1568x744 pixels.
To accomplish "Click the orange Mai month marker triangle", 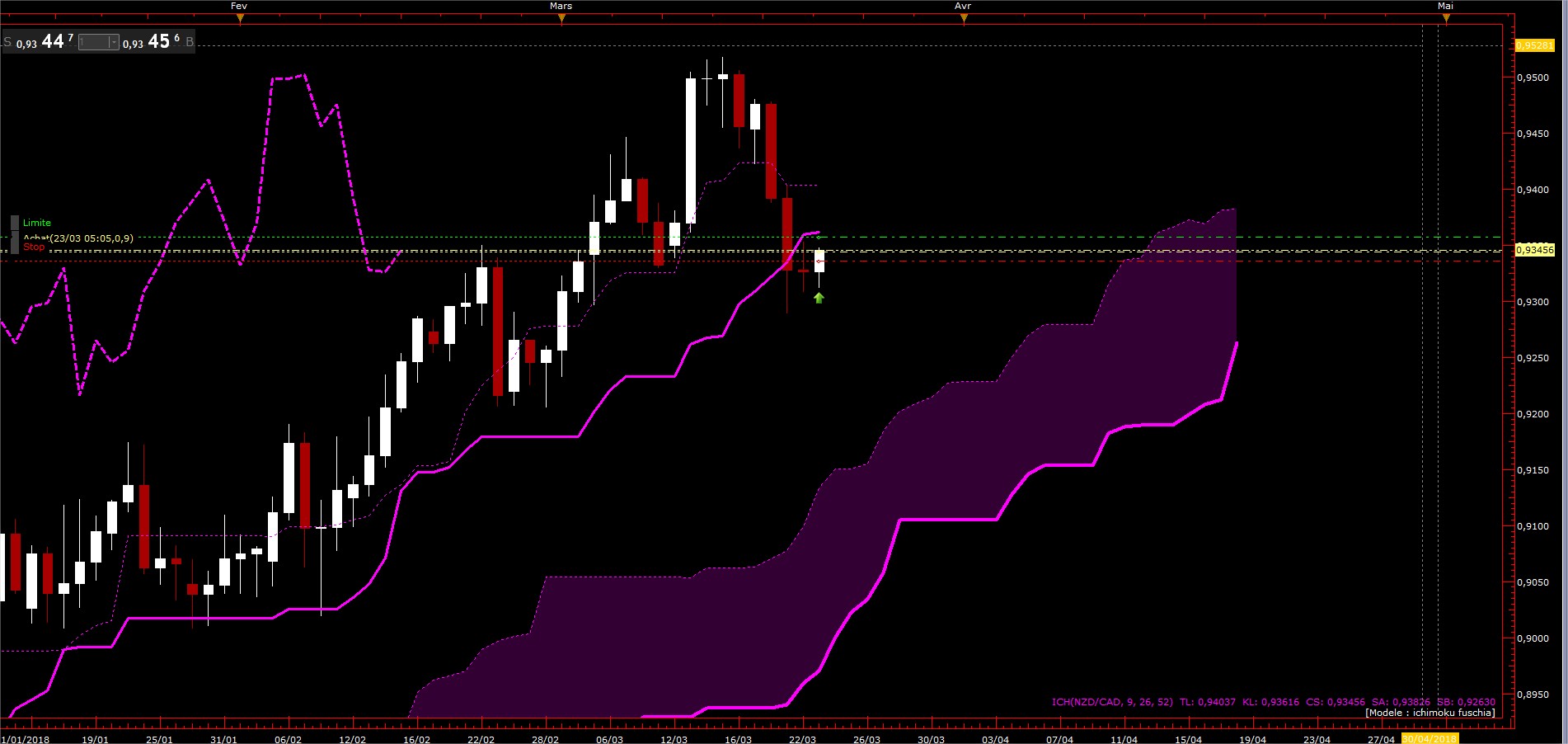I will pyautogui.click(x=1445, y=19).
